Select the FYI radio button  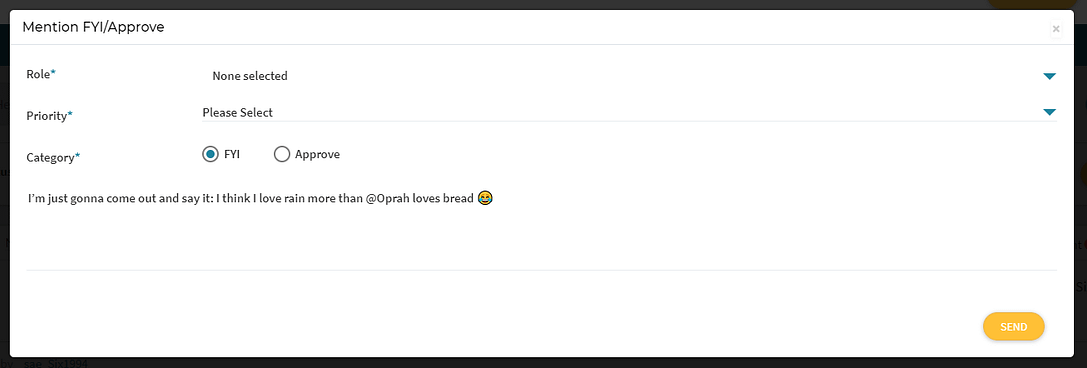coord(210,154)
